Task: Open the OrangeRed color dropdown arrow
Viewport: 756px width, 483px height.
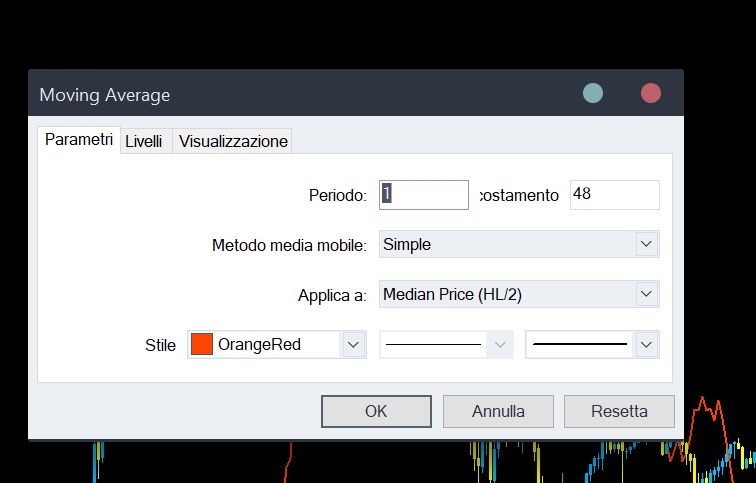Action: tap(353, 345)
